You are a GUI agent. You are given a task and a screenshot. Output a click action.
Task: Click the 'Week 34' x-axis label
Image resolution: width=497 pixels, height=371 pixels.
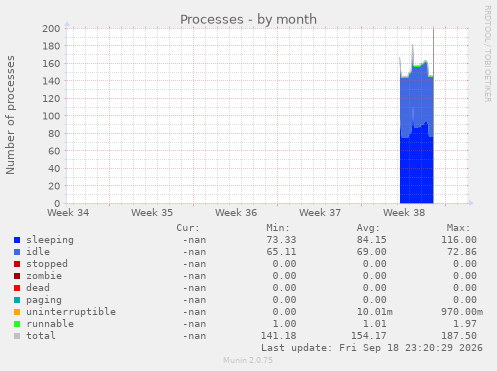point(68,213)
